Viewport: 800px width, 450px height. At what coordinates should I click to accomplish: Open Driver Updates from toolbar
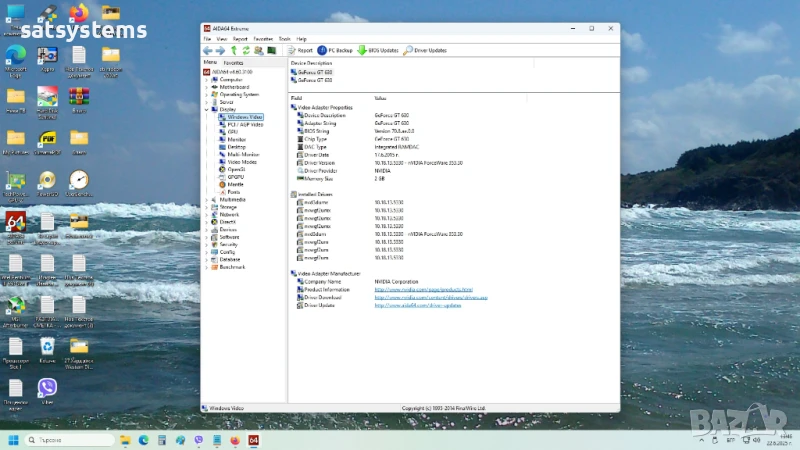pos(424,50)
